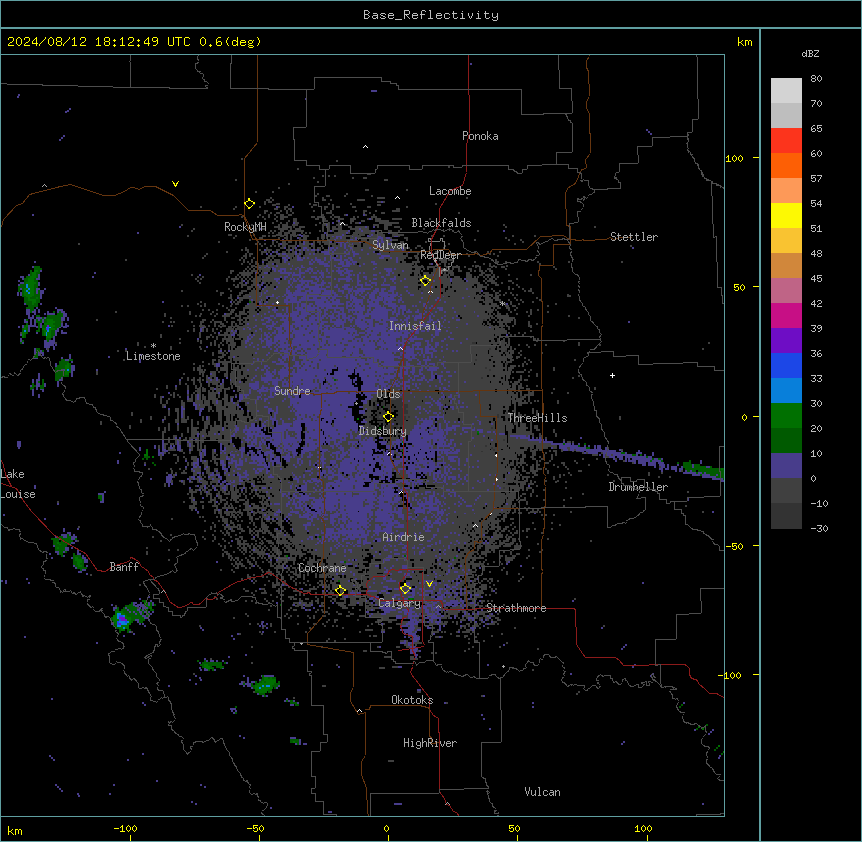Click the white plus marker north of Drumheller
This screenshot has height=842, width=862.
612,375
